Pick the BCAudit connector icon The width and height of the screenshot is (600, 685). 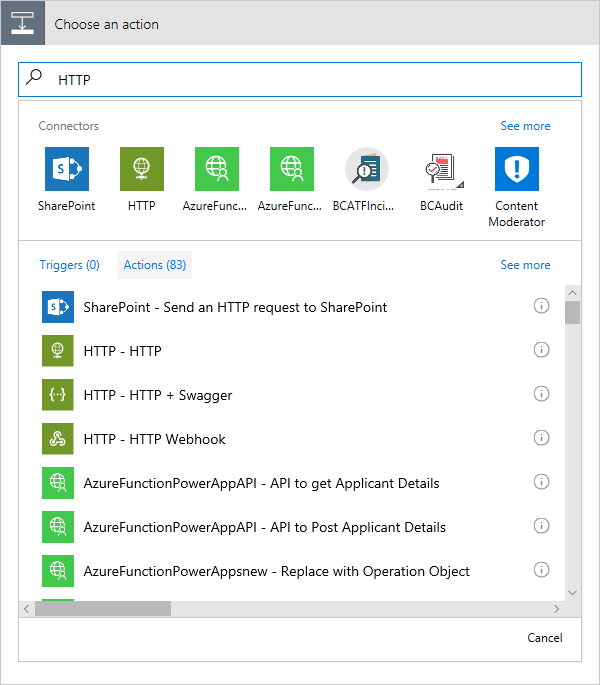coord(442,169)
